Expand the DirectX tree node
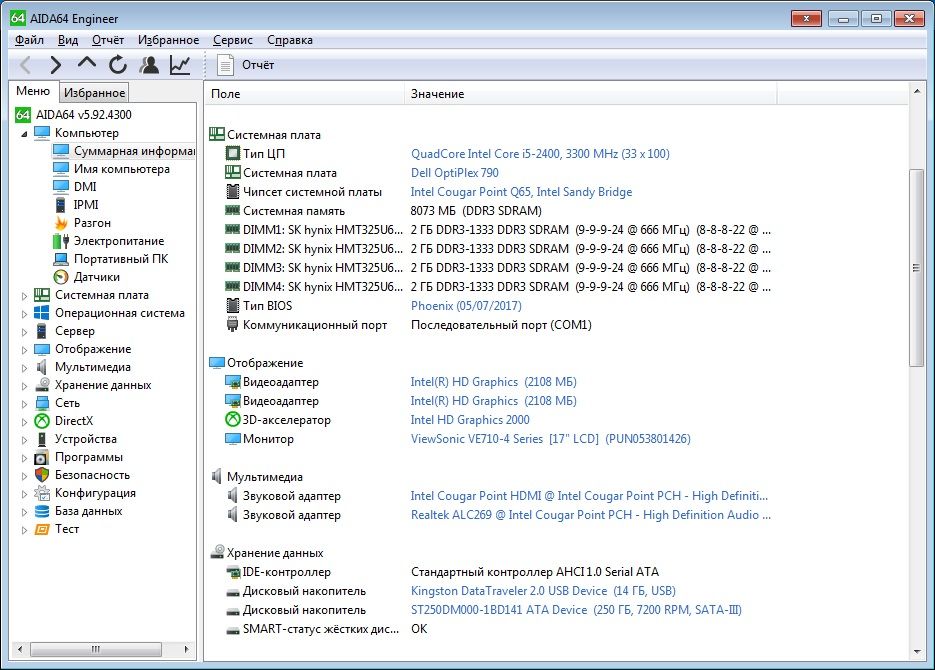This screenshot has height=670, width=935. coord(24,422)
